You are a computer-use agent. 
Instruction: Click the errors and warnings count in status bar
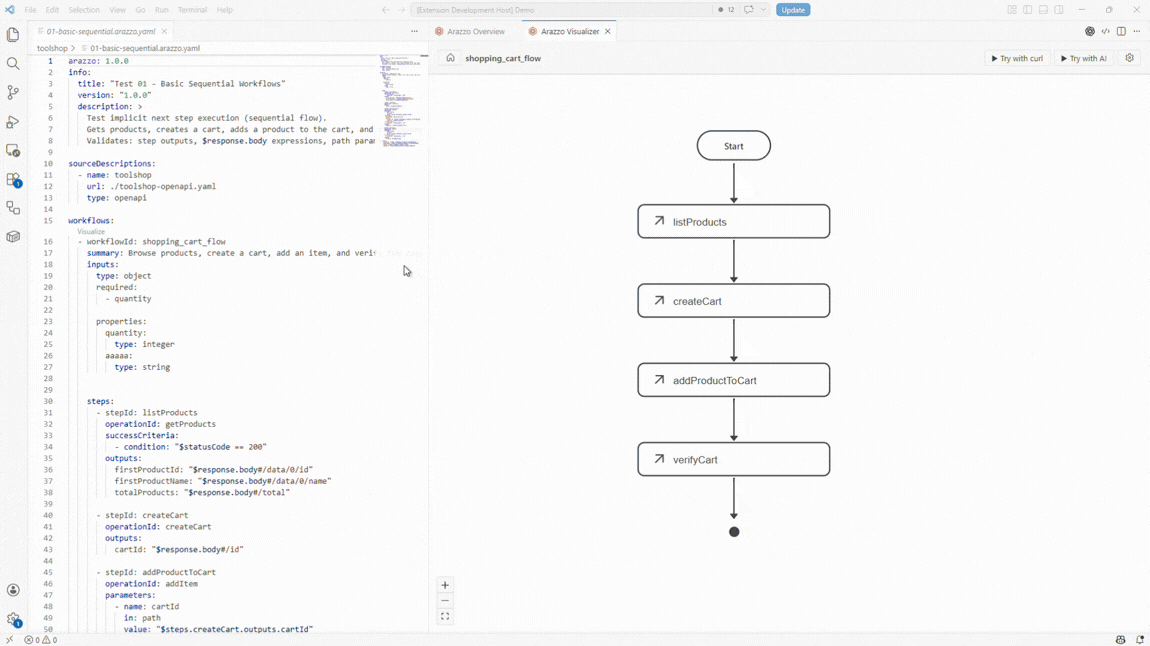point(41,640)
